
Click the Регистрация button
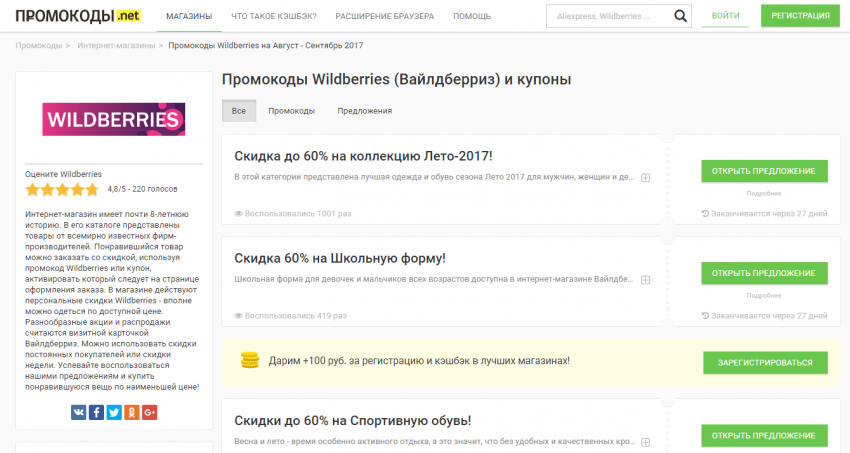click(800, 16)
